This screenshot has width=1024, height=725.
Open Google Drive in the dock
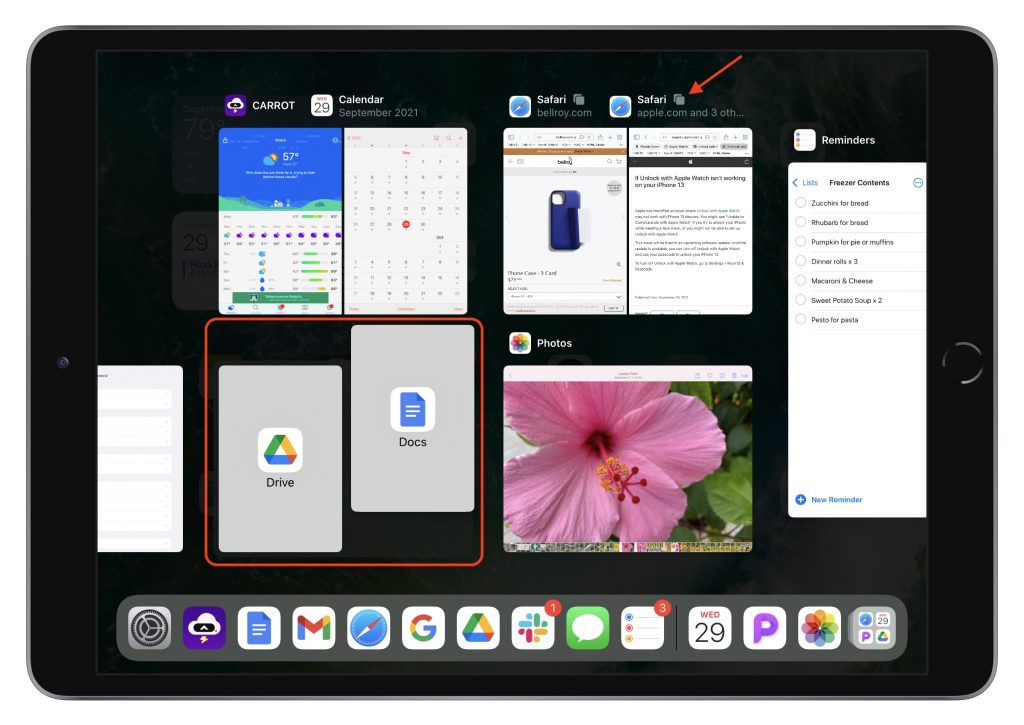[478, 628]
